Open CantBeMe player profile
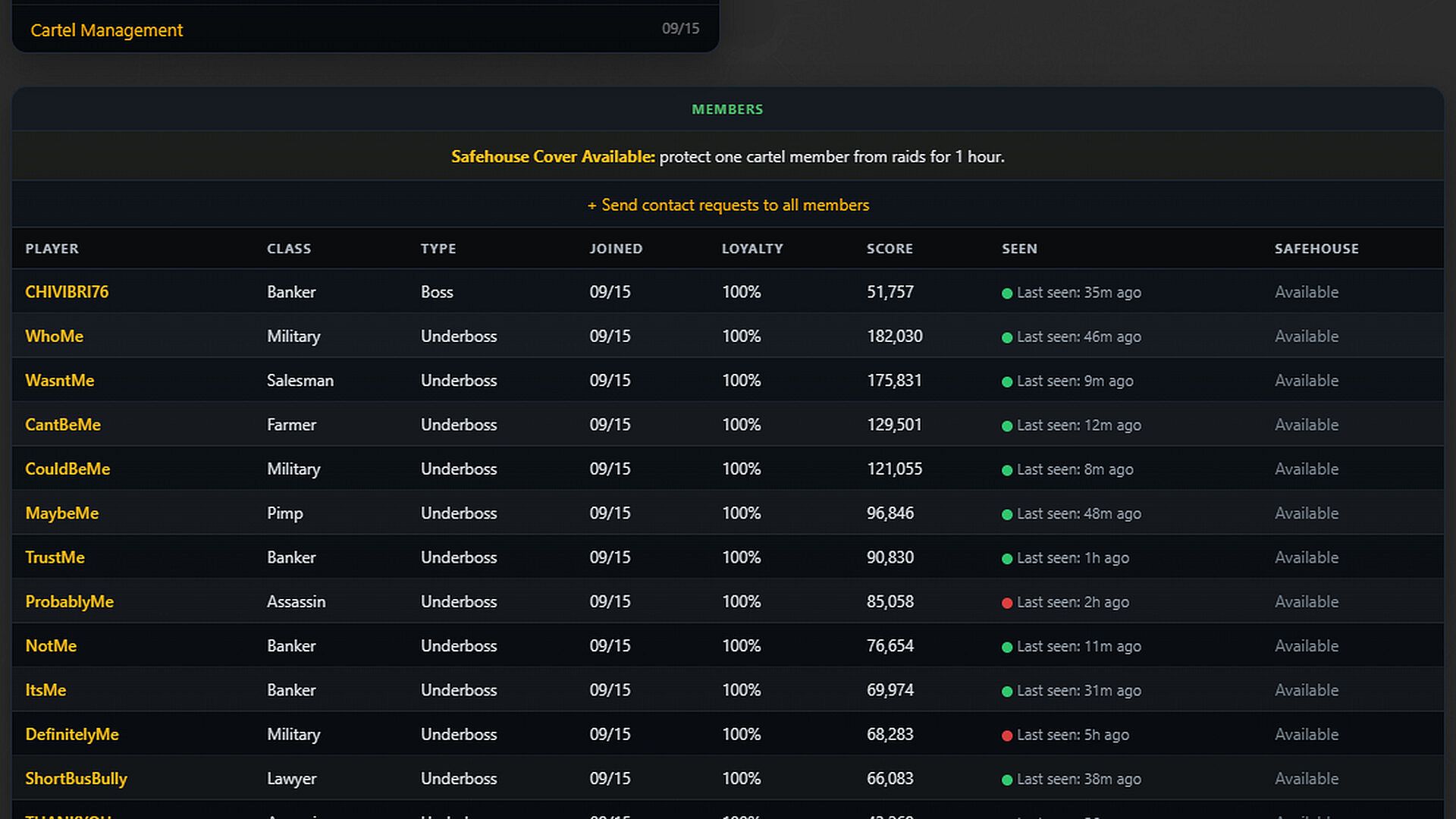The width and height of the screenshot is (1456, 819). (x=63, y=425)
